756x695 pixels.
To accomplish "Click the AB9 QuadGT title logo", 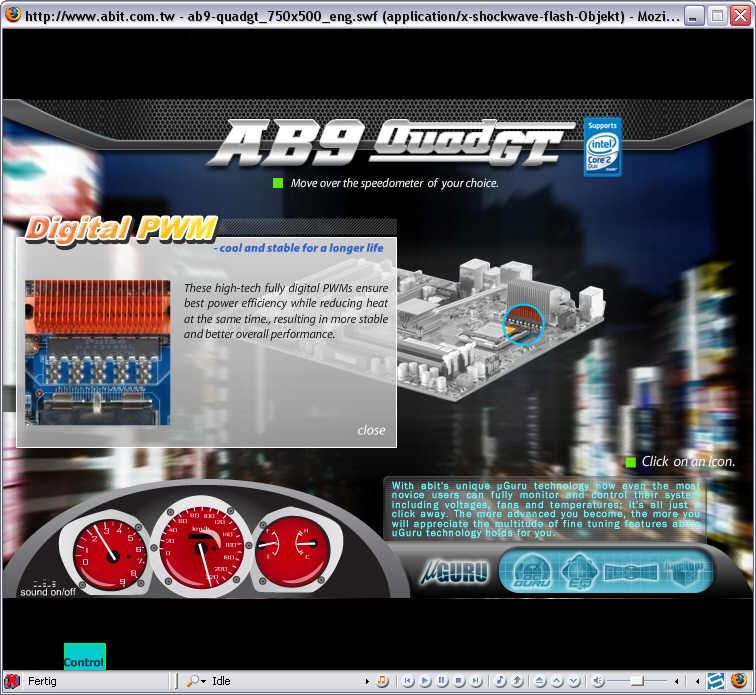I will click(x=392, y=142).
